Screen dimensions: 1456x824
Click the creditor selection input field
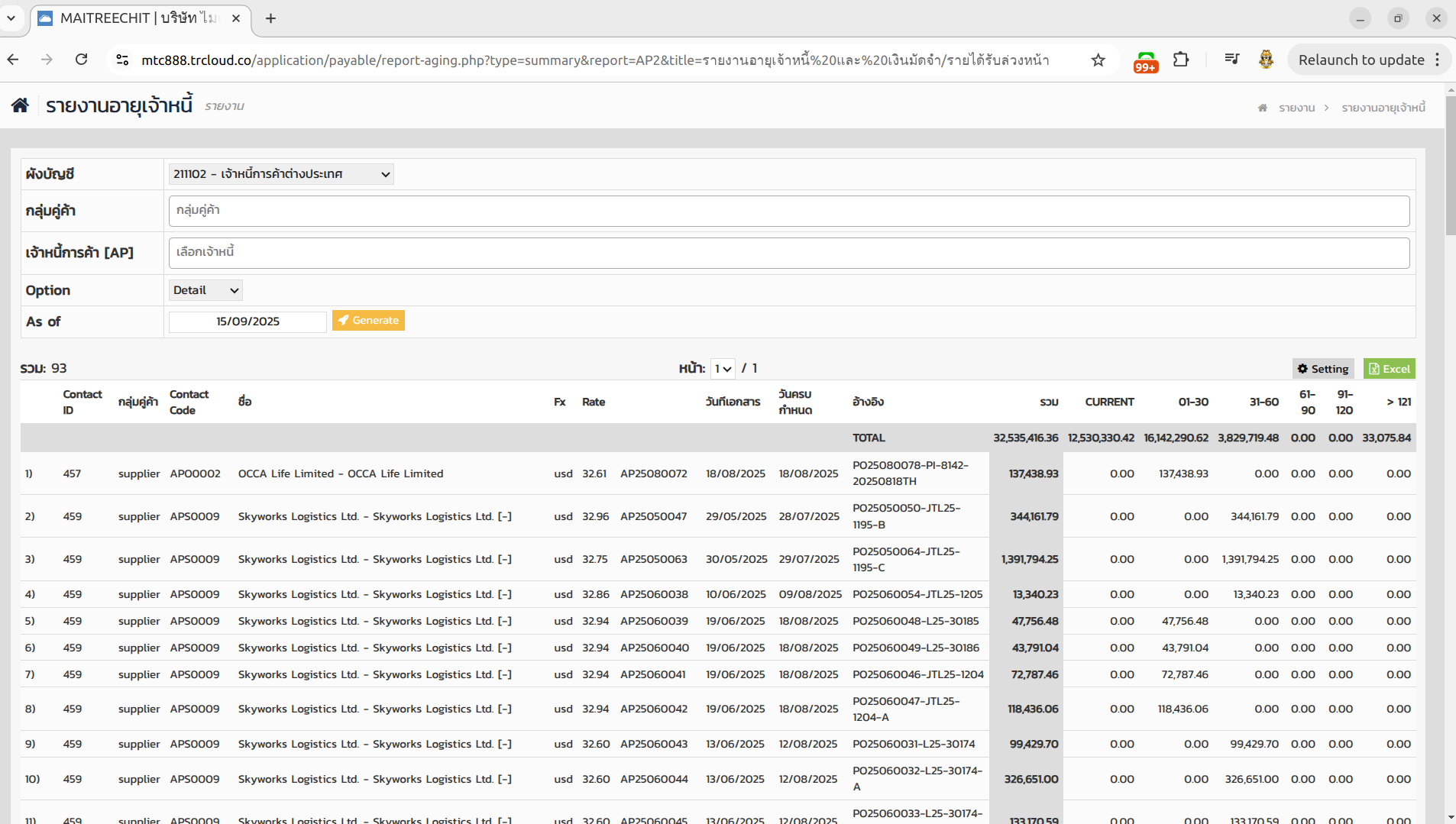coord(788,253)
